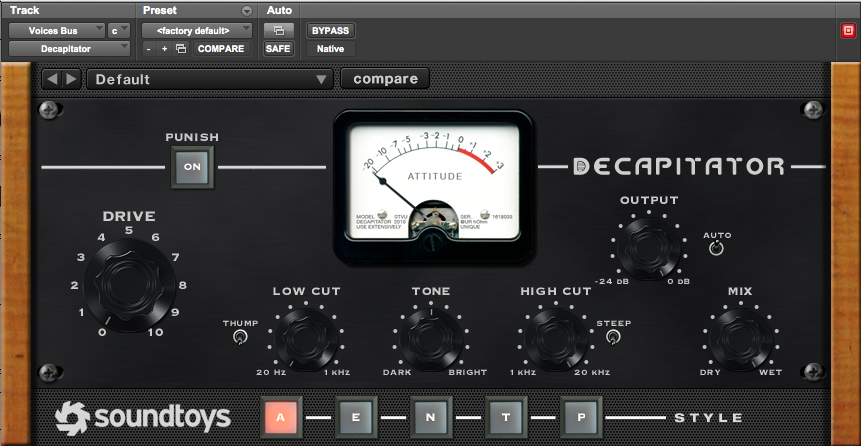Click the '20 KHZ' high cut label

click(592, 372)
